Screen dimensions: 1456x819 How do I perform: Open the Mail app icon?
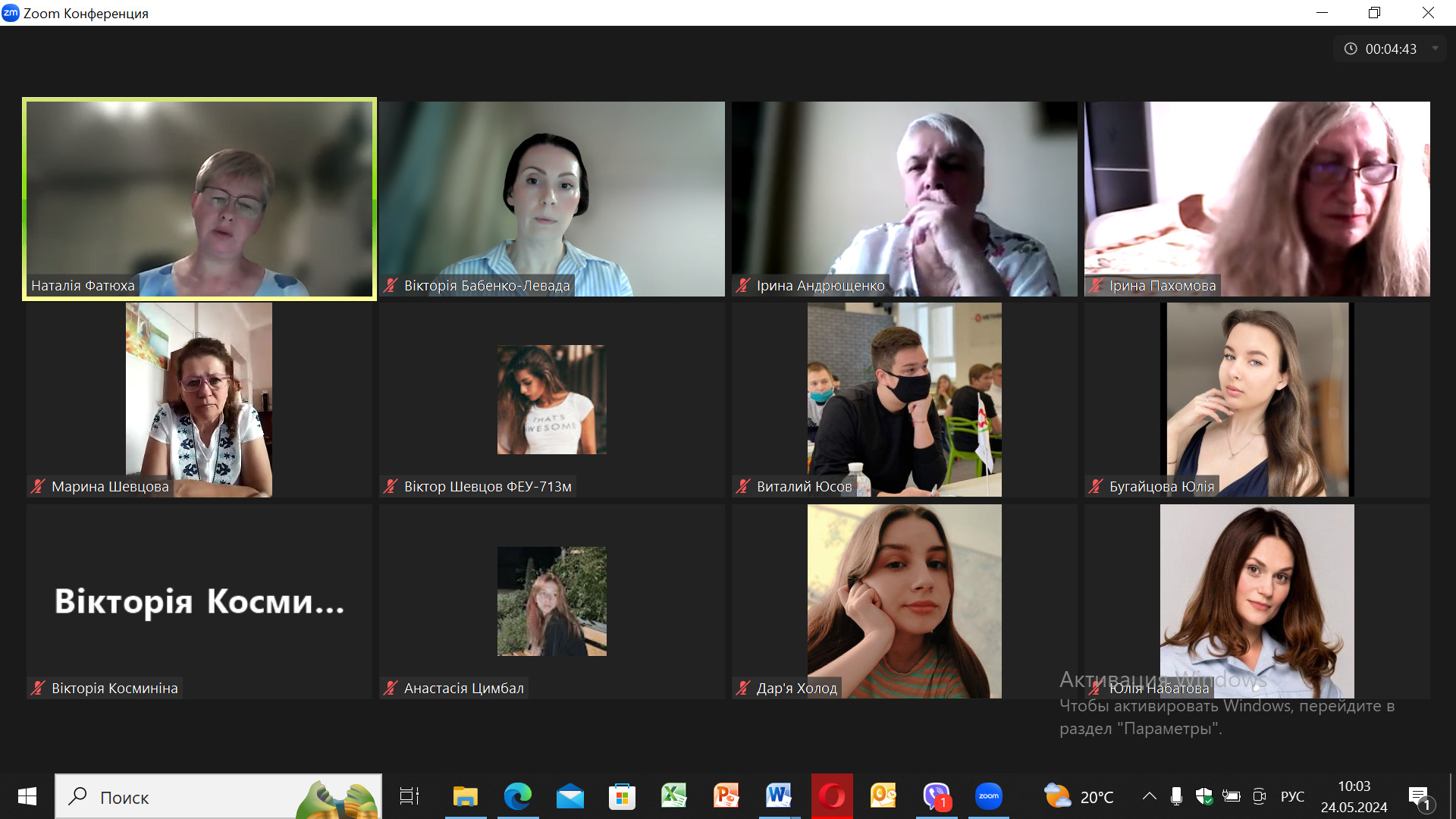(x=570, y=796)
